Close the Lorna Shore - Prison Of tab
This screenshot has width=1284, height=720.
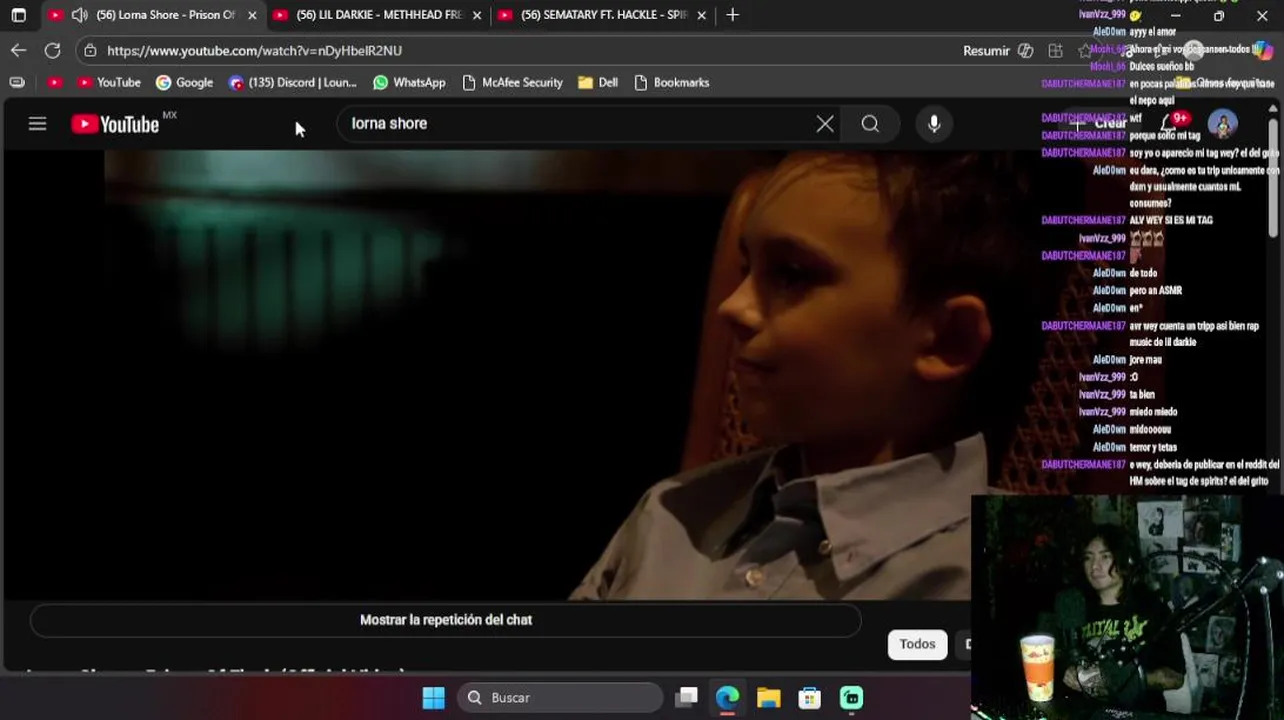tap(252, 15)
